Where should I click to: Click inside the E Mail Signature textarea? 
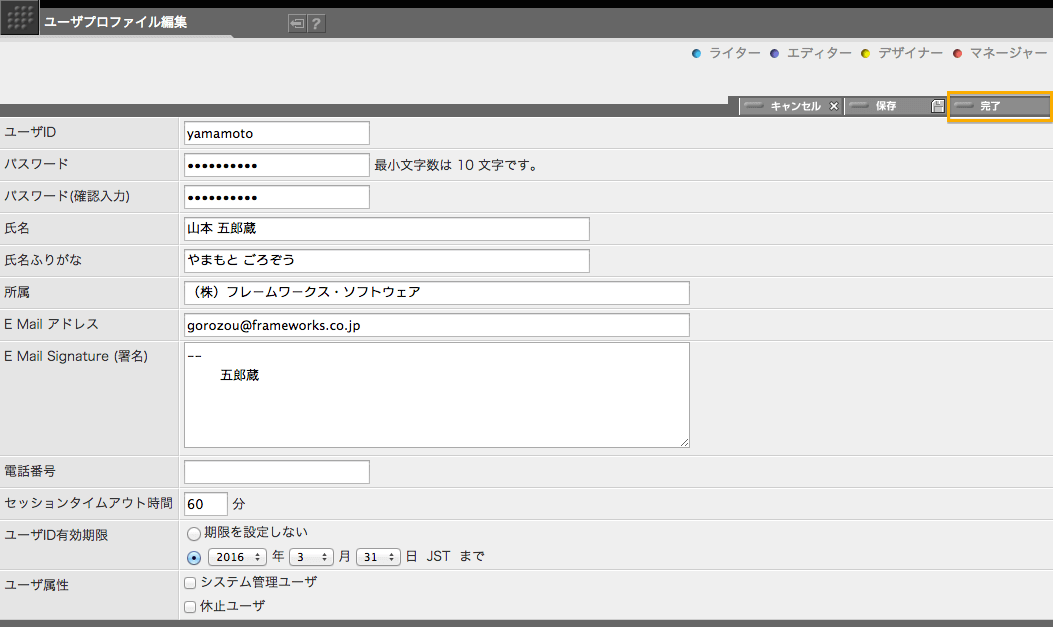pos(437,395)
